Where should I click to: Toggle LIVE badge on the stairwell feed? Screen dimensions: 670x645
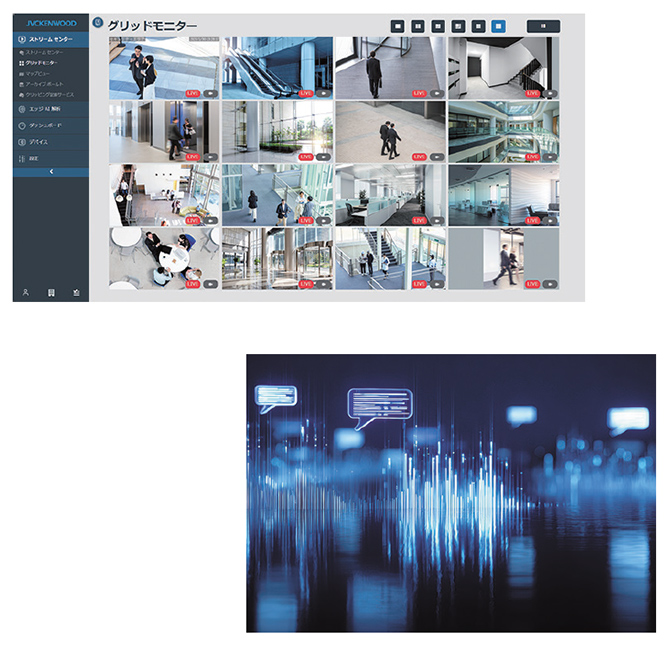(532, 93)
